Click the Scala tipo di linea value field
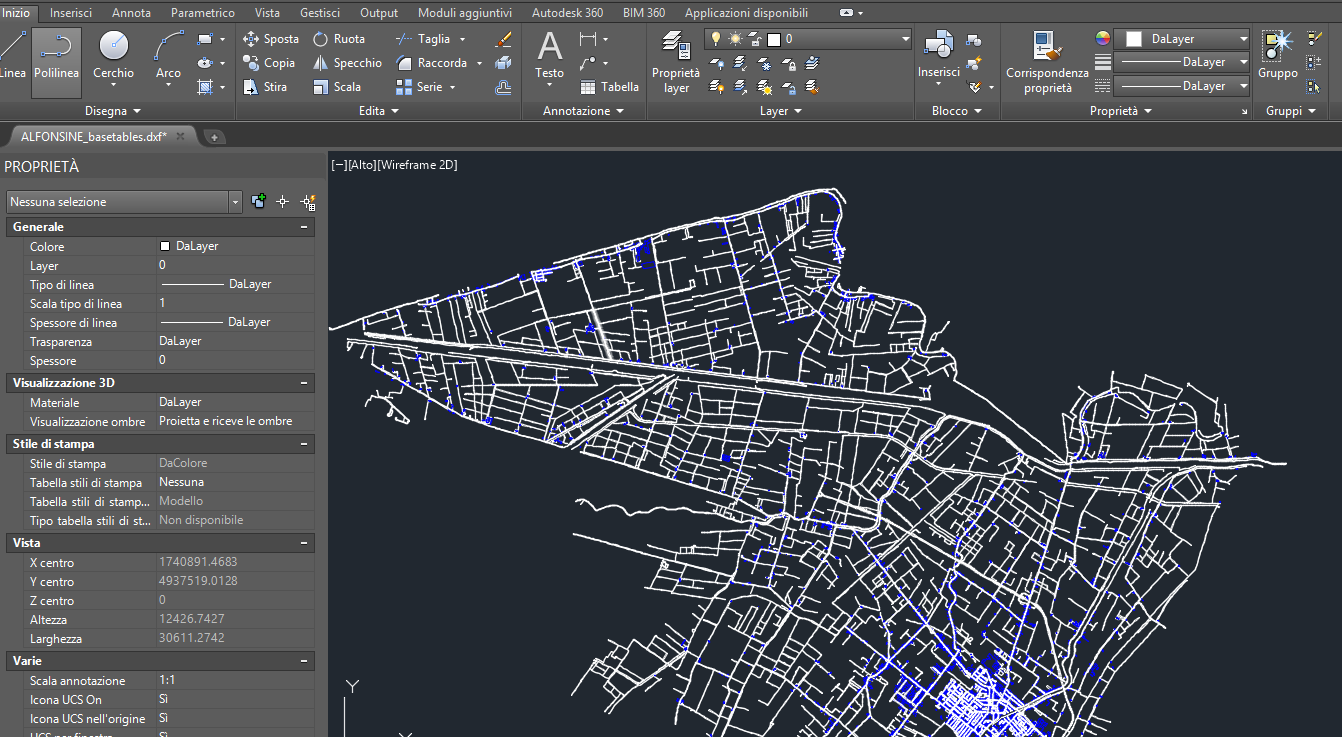 click(x=235, y=303)
